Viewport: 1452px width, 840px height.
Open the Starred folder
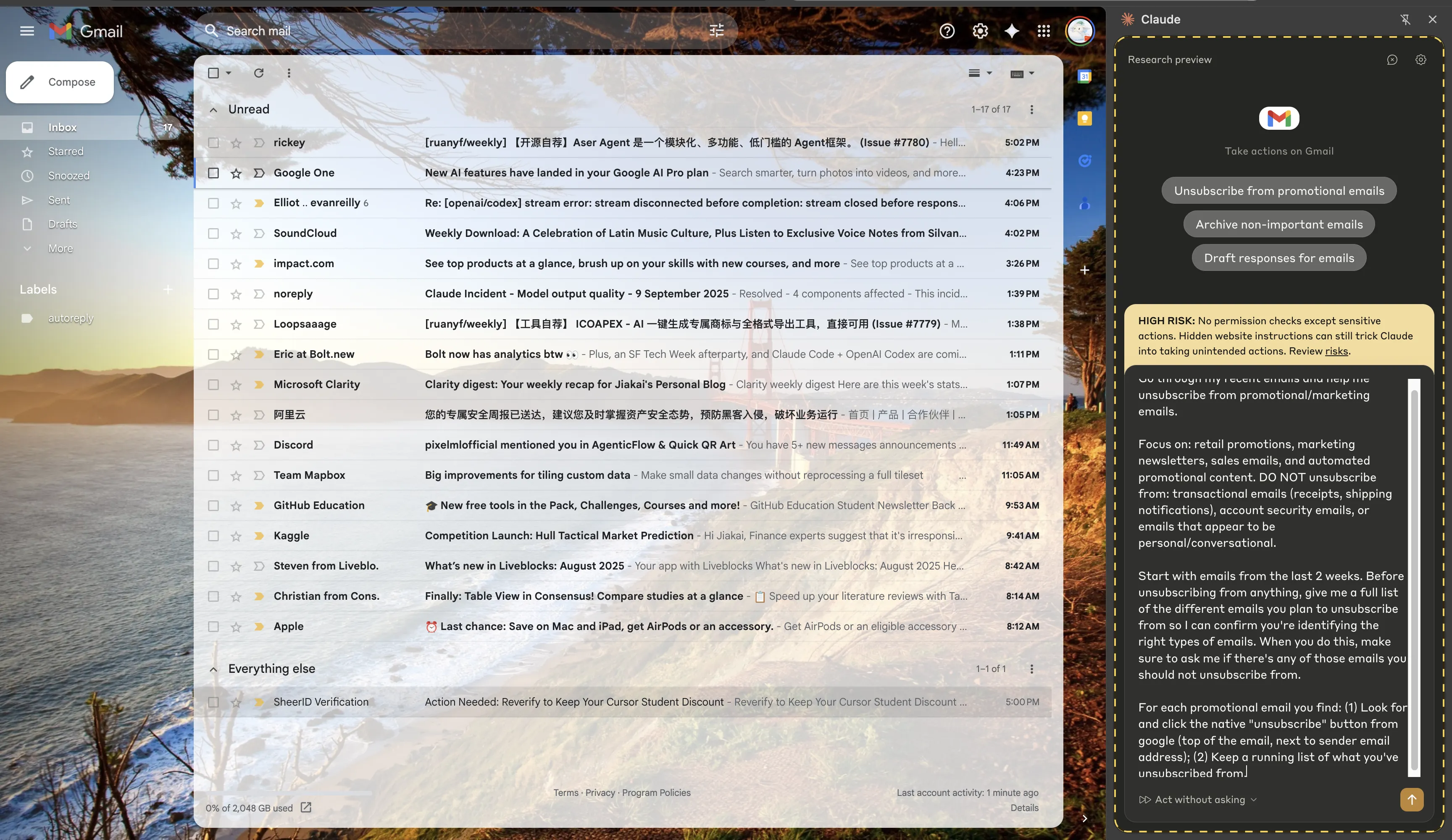pyautogui.click(x=66, y=152)
